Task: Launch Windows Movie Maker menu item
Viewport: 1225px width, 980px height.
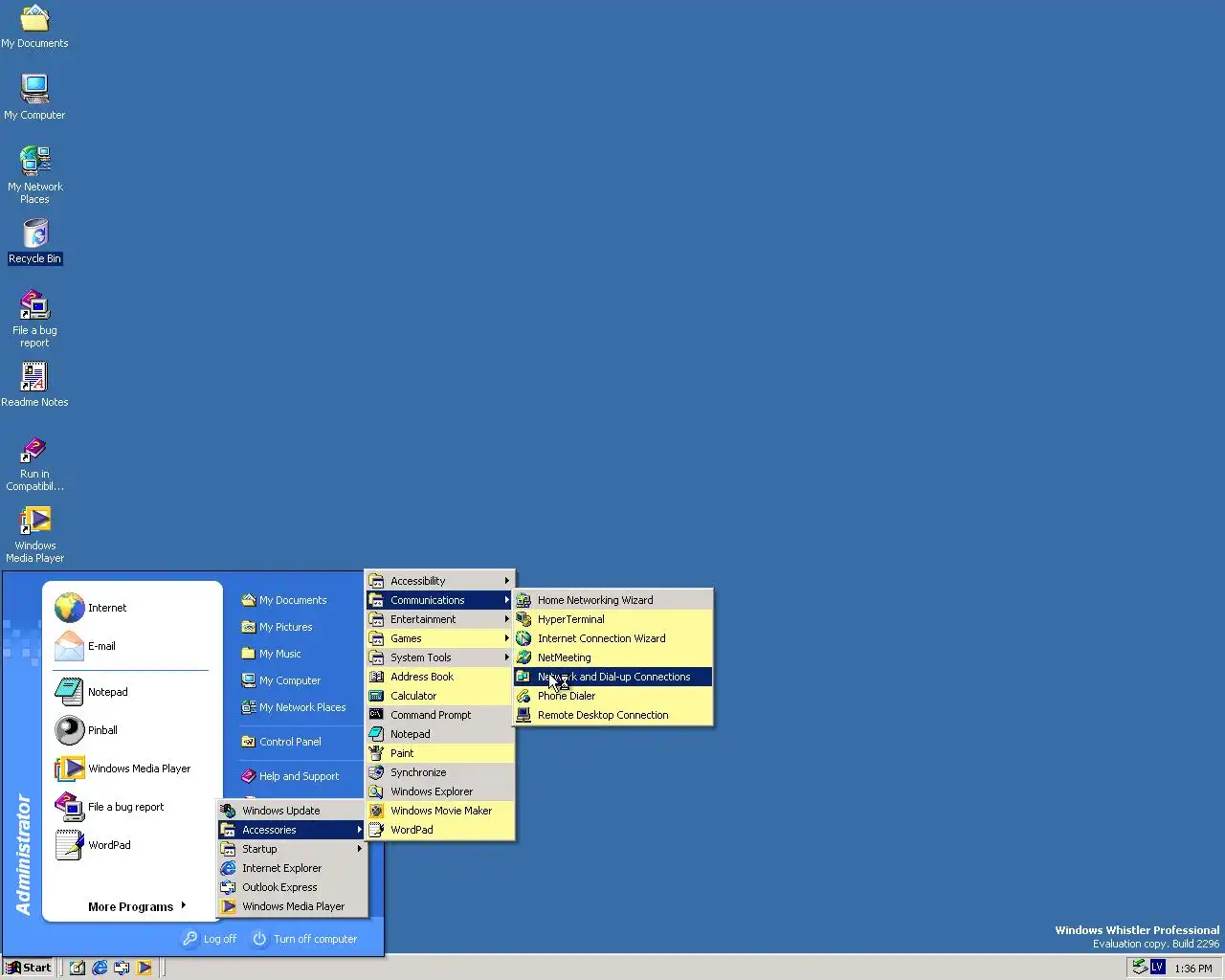Action: click(x=440, y=811)
